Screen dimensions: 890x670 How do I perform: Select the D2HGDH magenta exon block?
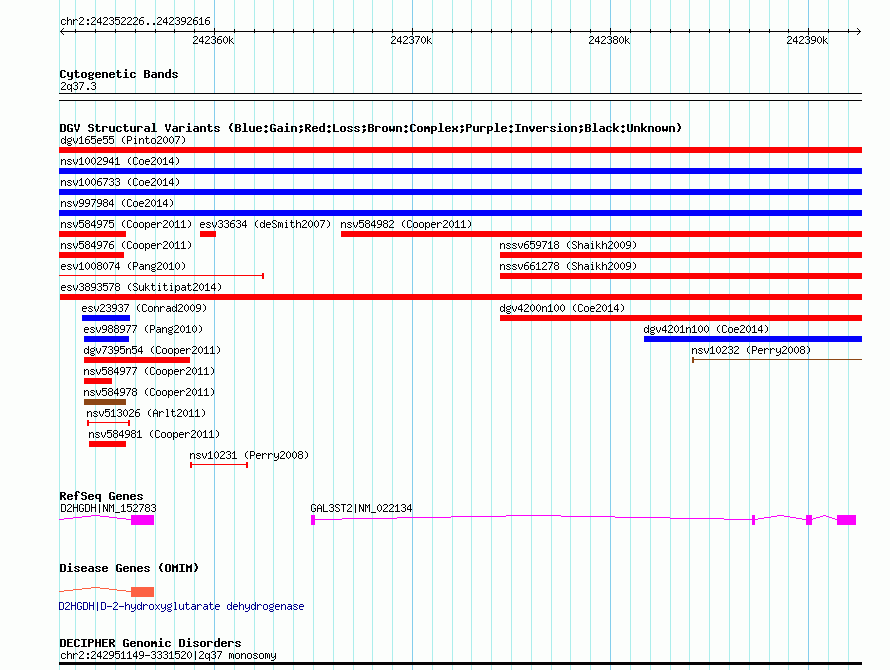(142, 520)
